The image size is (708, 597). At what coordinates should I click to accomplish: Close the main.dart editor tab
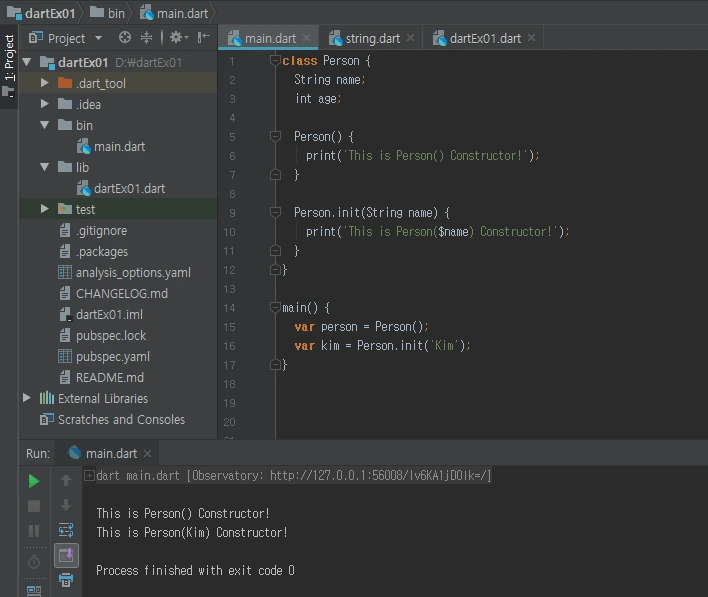click(x=307, y=38)
